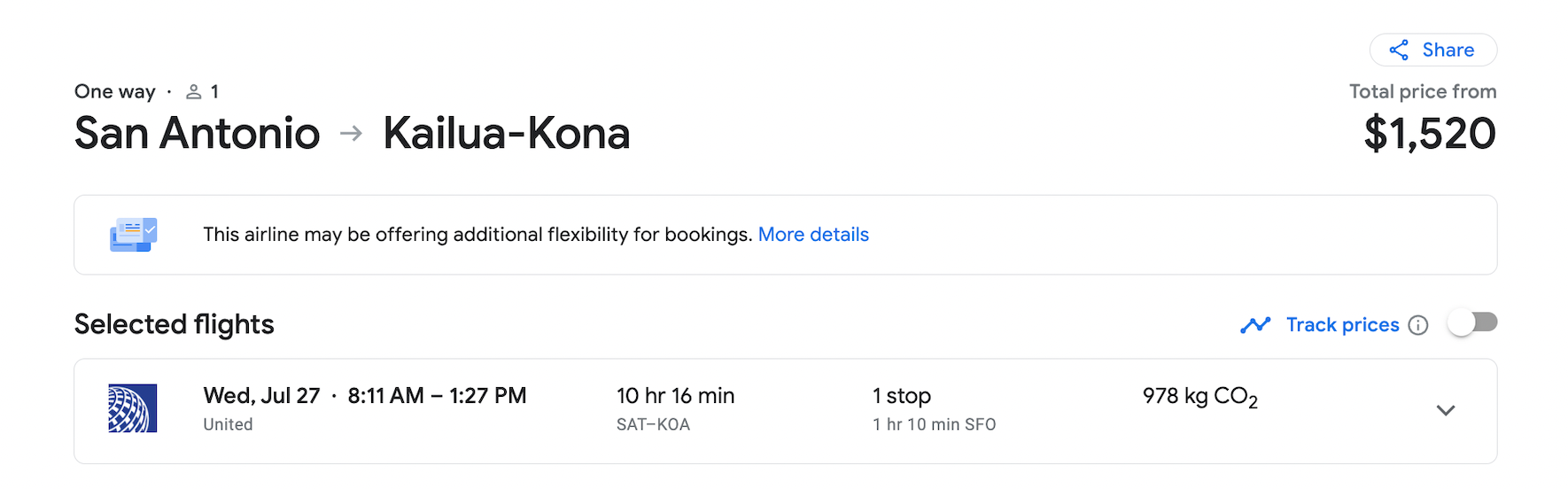Click the 10 hr 16 min duration
The image size is (1568, 489).
[676, 396]
